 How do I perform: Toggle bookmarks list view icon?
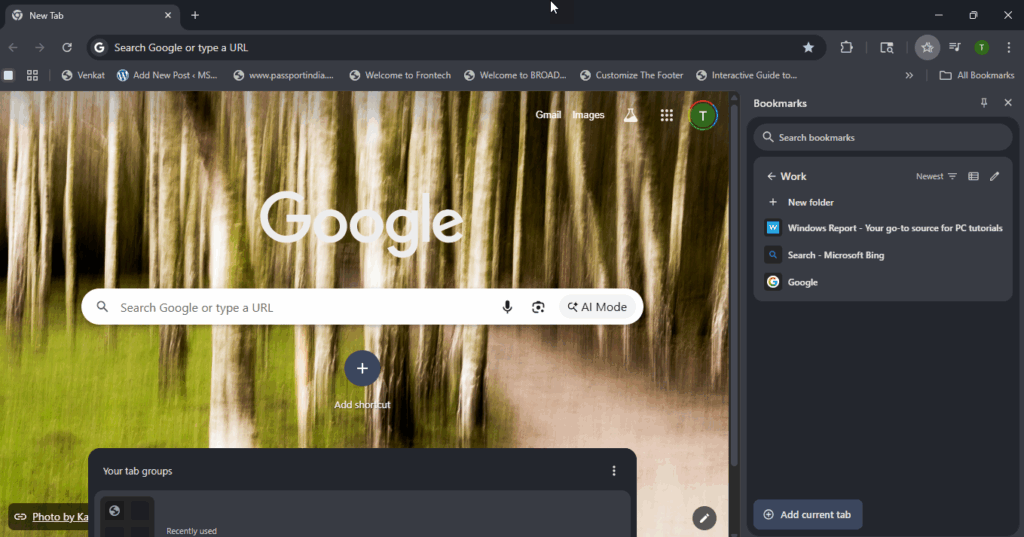(973, 176)
